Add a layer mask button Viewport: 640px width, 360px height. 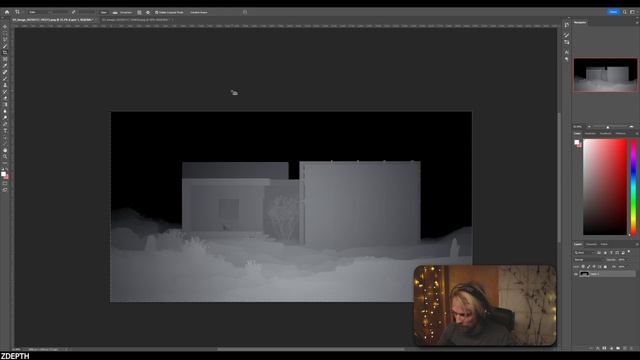[604, 348]
